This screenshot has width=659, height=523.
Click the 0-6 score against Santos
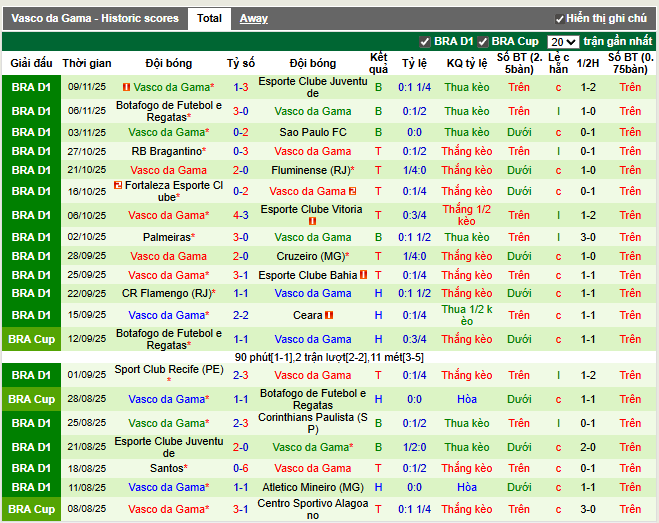pos(241,468)
